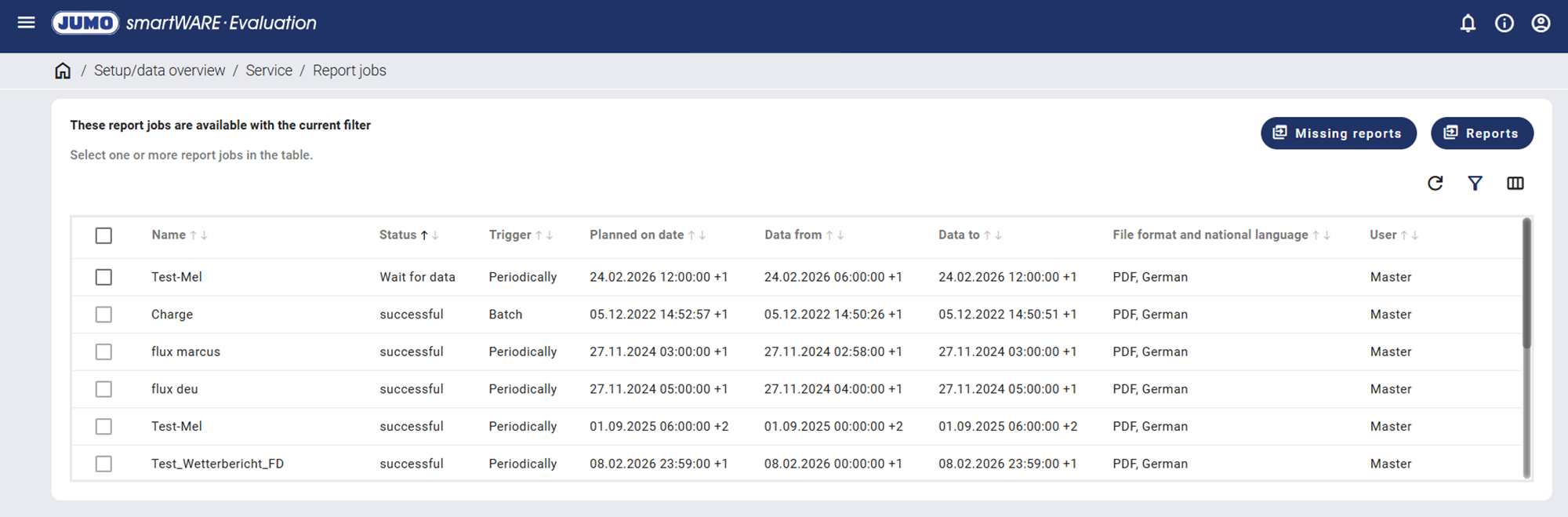Navigate to Setup/data overview breadcrumb
The width and height of the screenshot is (1568, 517).
click(x=159, y=71)
